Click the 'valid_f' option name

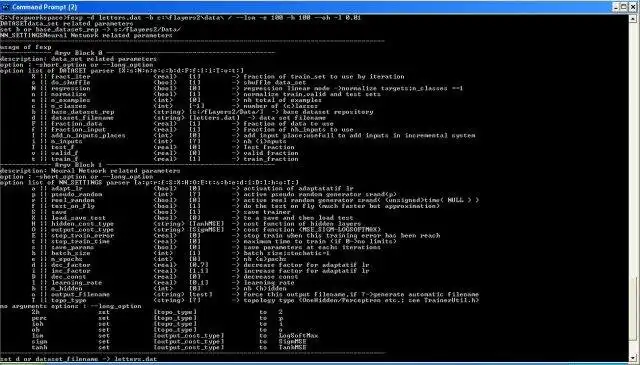pyautogui.click(x=64, y=153)
